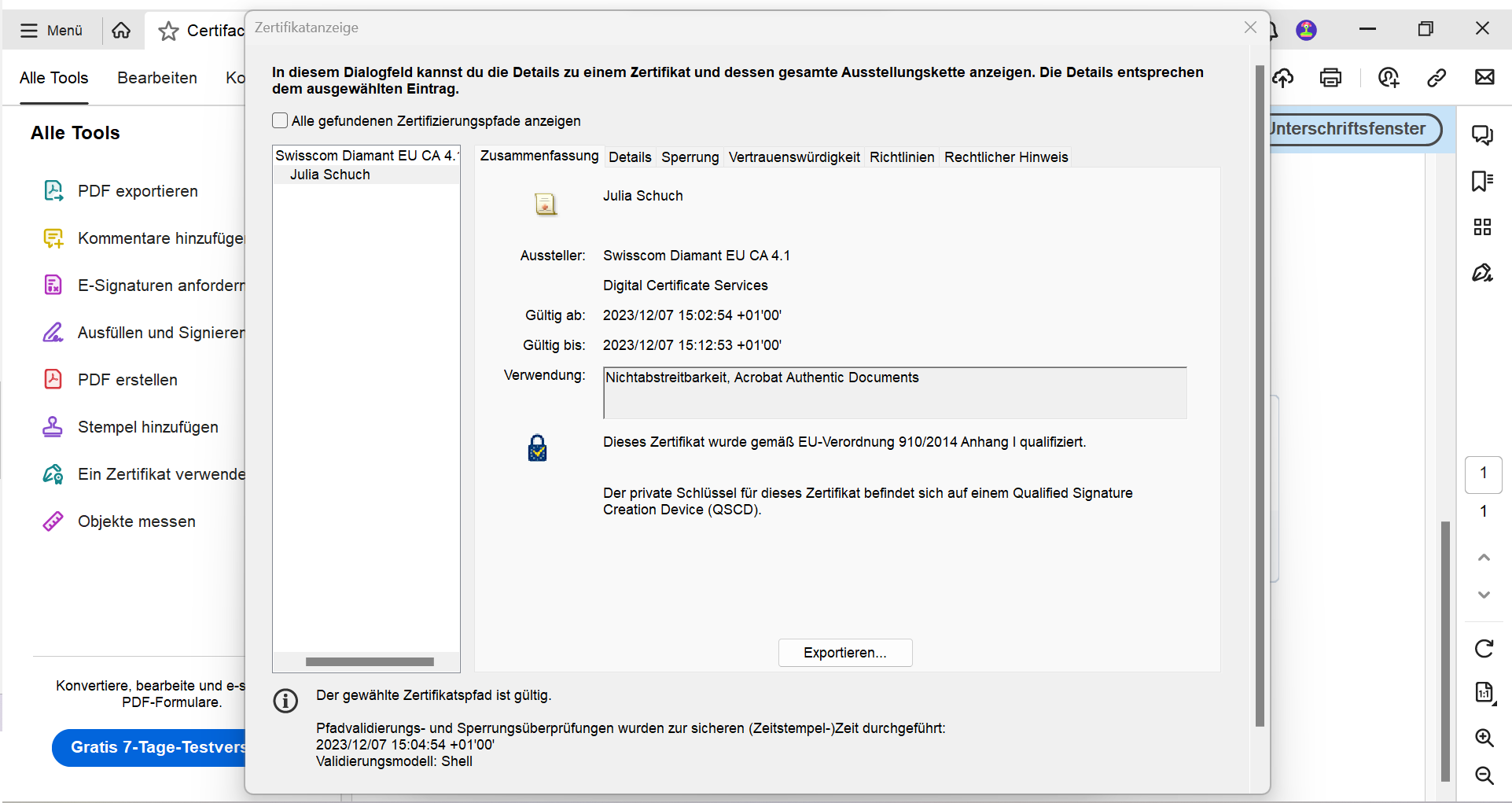This screenshot has width=1512, height=803.
Task: Open the bookmarks panel icon
Action: [x=1483, y=181]
